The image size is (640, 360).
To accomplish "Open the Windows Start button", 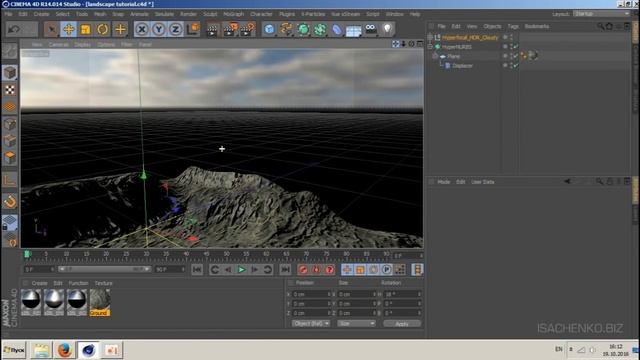I will (x=14, y=350).
